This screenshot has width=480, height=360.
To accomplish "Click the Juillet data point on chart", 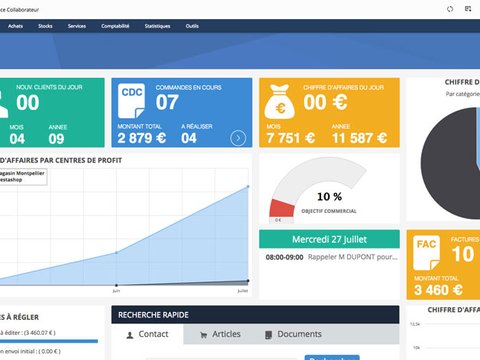I will point(248,187).
